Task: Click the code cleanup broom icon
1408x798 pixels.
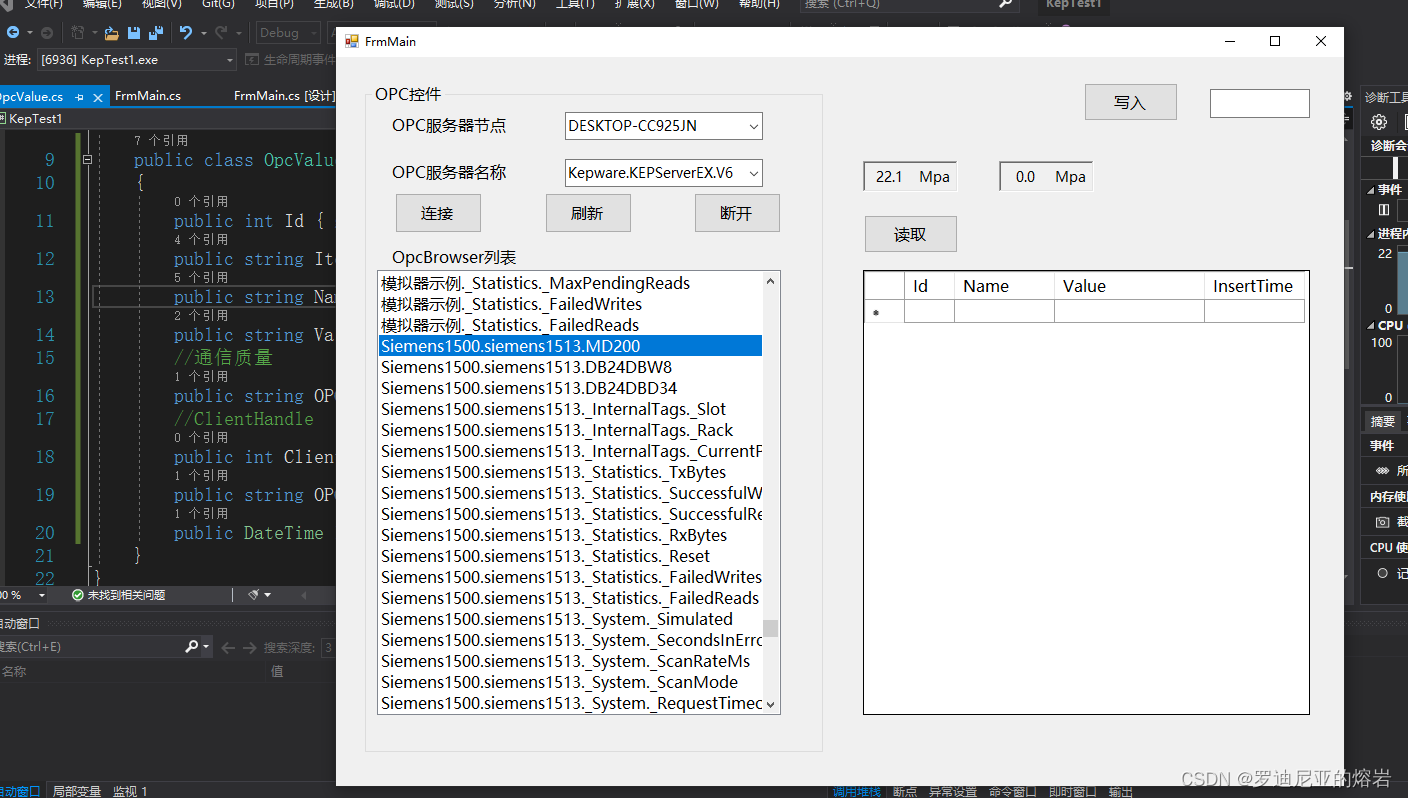Action: pyautogui.click(x=254, y=595)
